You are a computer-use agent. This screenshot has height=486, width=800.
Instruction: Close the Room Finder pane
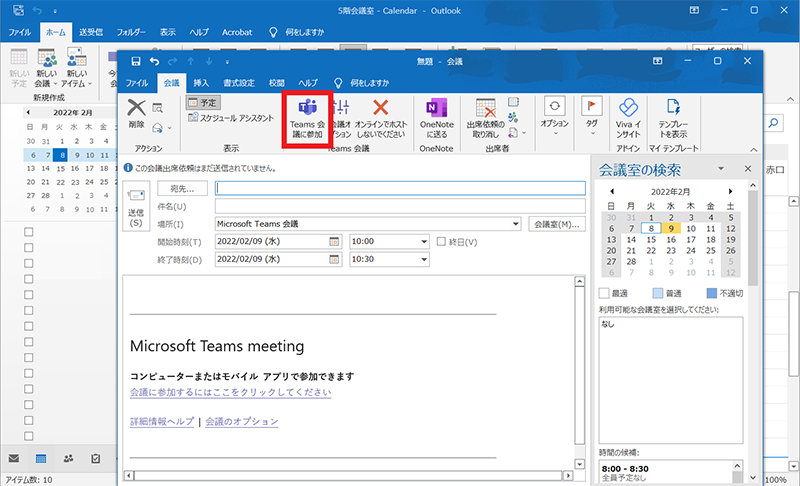(x=747, y=168)
